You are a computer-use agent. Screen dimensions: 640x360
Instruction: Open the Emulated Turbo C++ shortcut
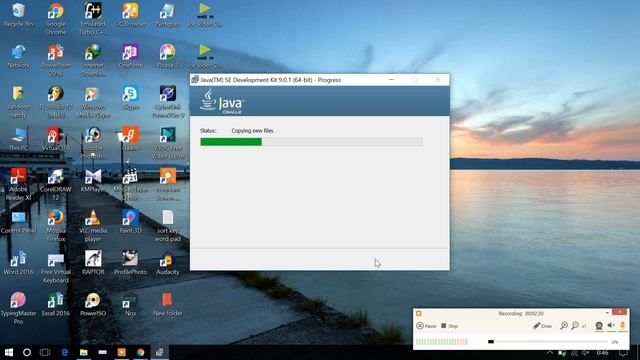pos(93,19)
